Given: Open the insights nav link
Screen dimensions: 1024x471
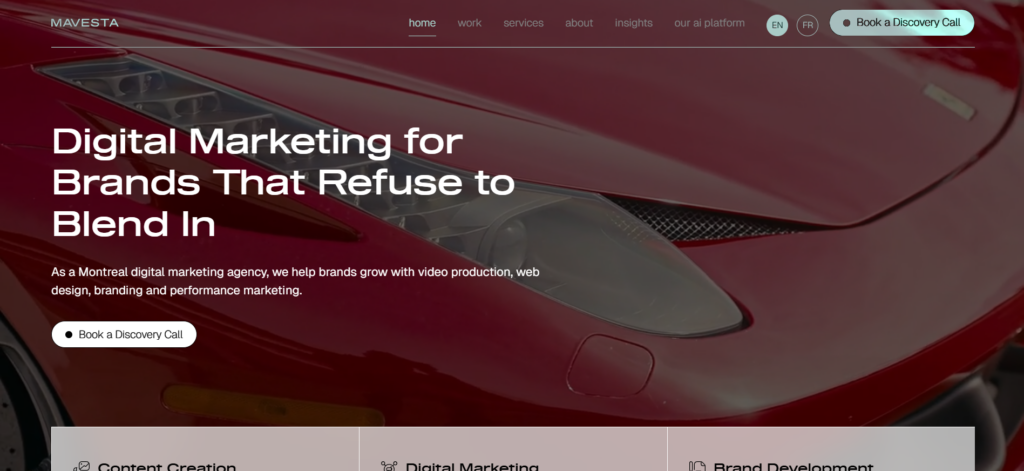Looking at the screenshot, I should (633, 23).
